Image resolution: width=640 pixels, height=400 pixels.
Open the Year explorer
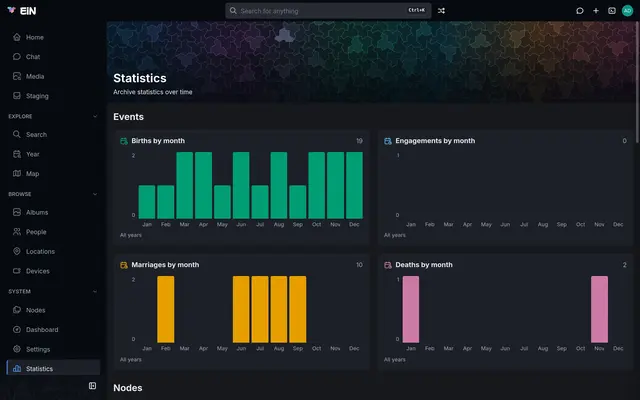53,154
